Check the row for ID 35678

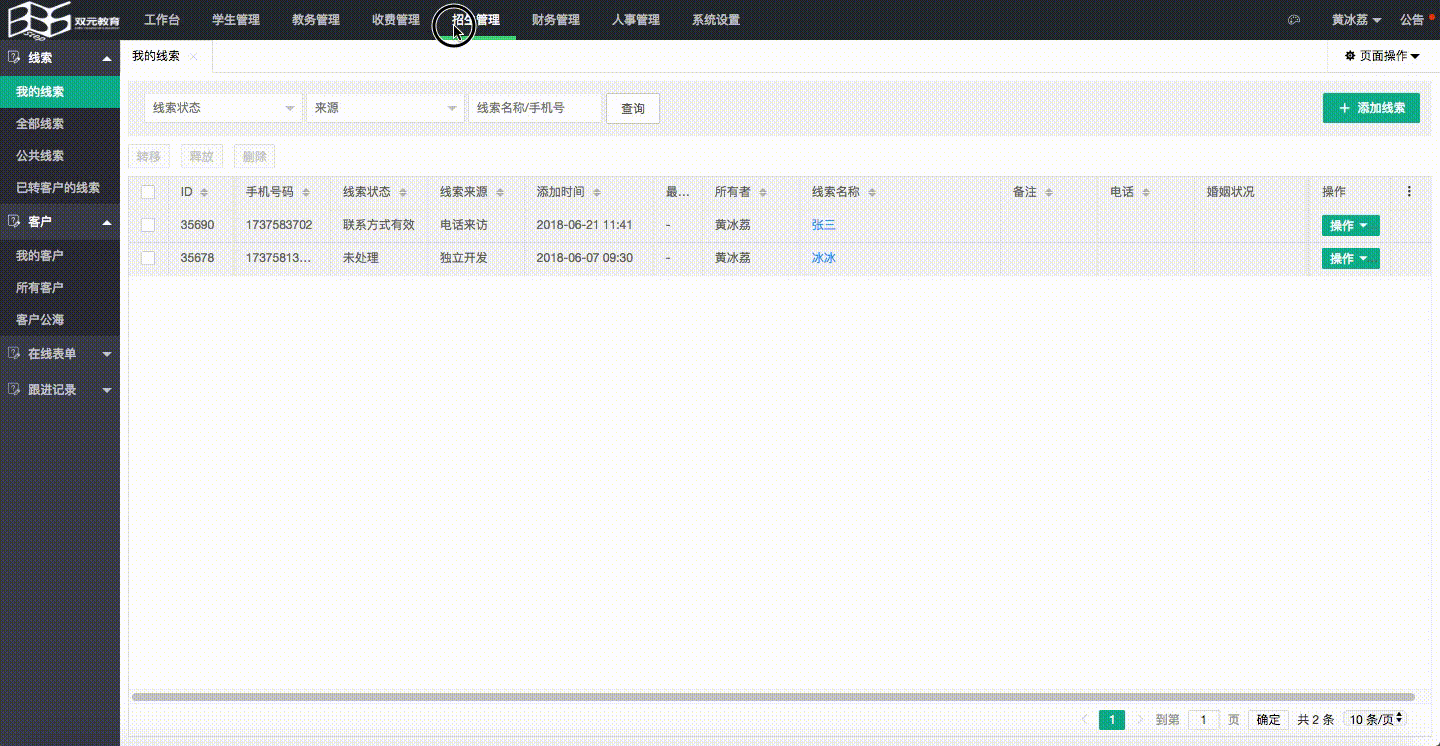pos(148,258)
